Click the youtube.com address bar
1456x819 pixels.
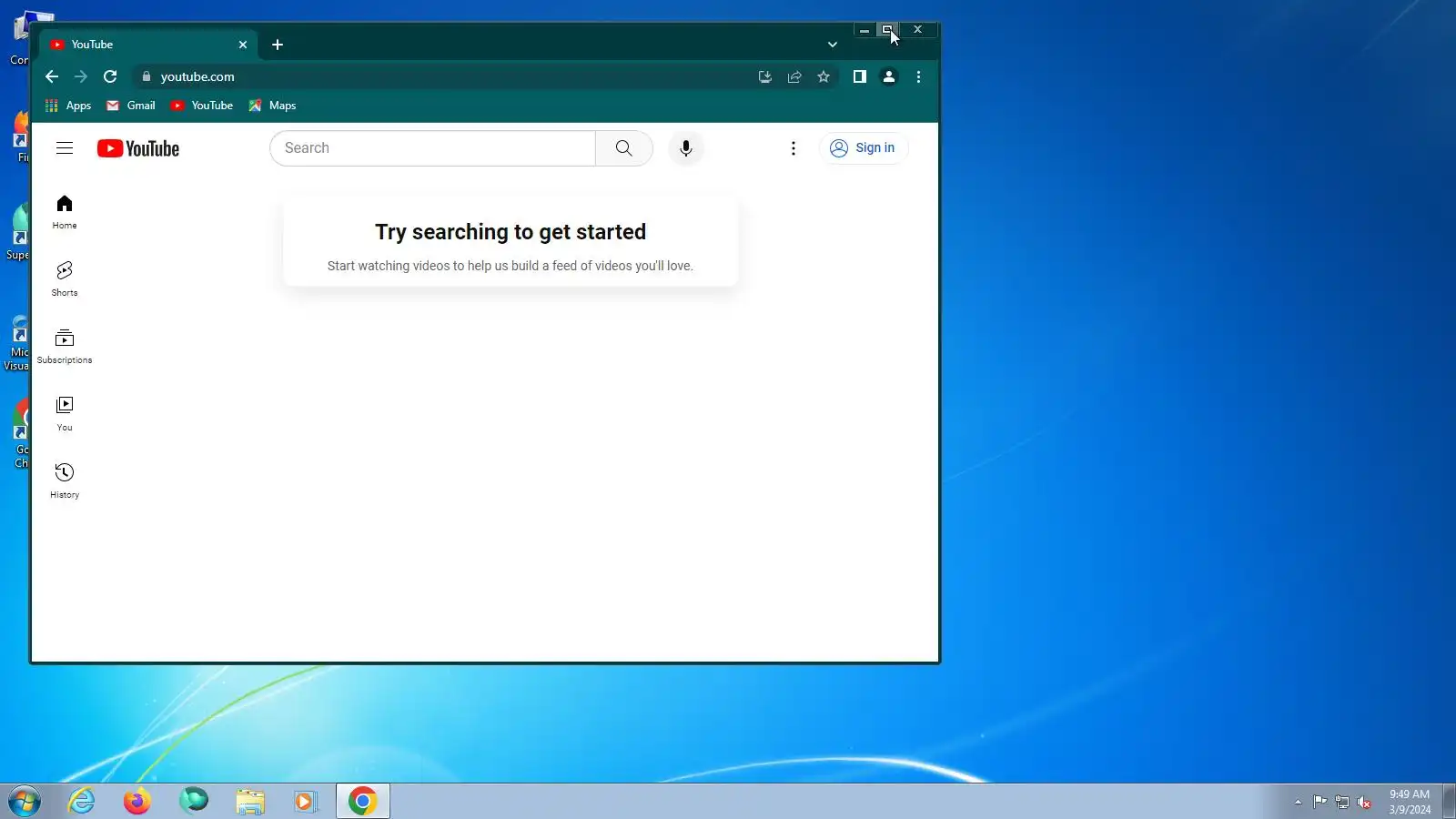[x=446, y=77]
